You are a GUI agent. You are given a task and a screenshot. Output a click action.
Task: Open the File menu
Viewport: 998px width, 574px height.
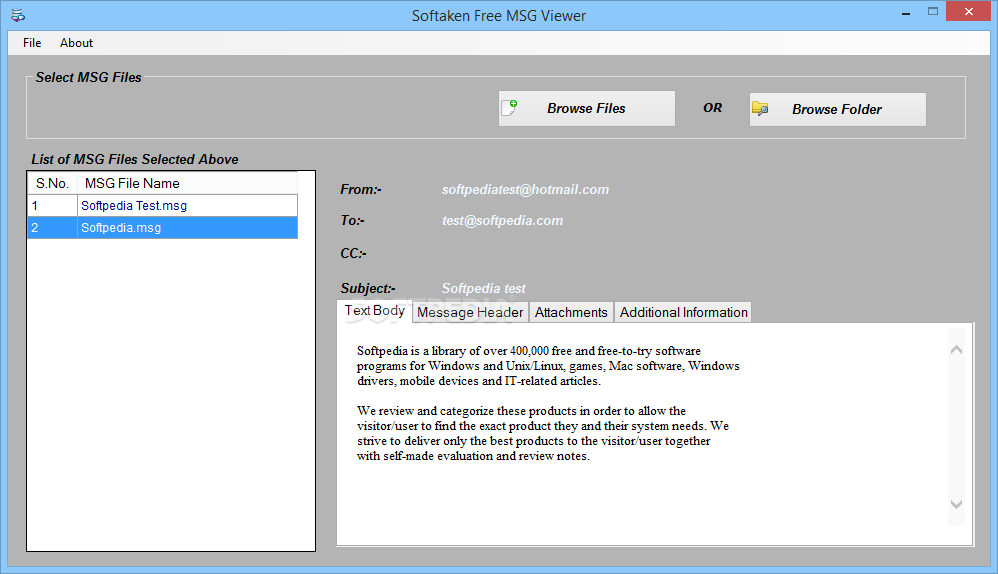pyautogui.click(x=32, y=43)
